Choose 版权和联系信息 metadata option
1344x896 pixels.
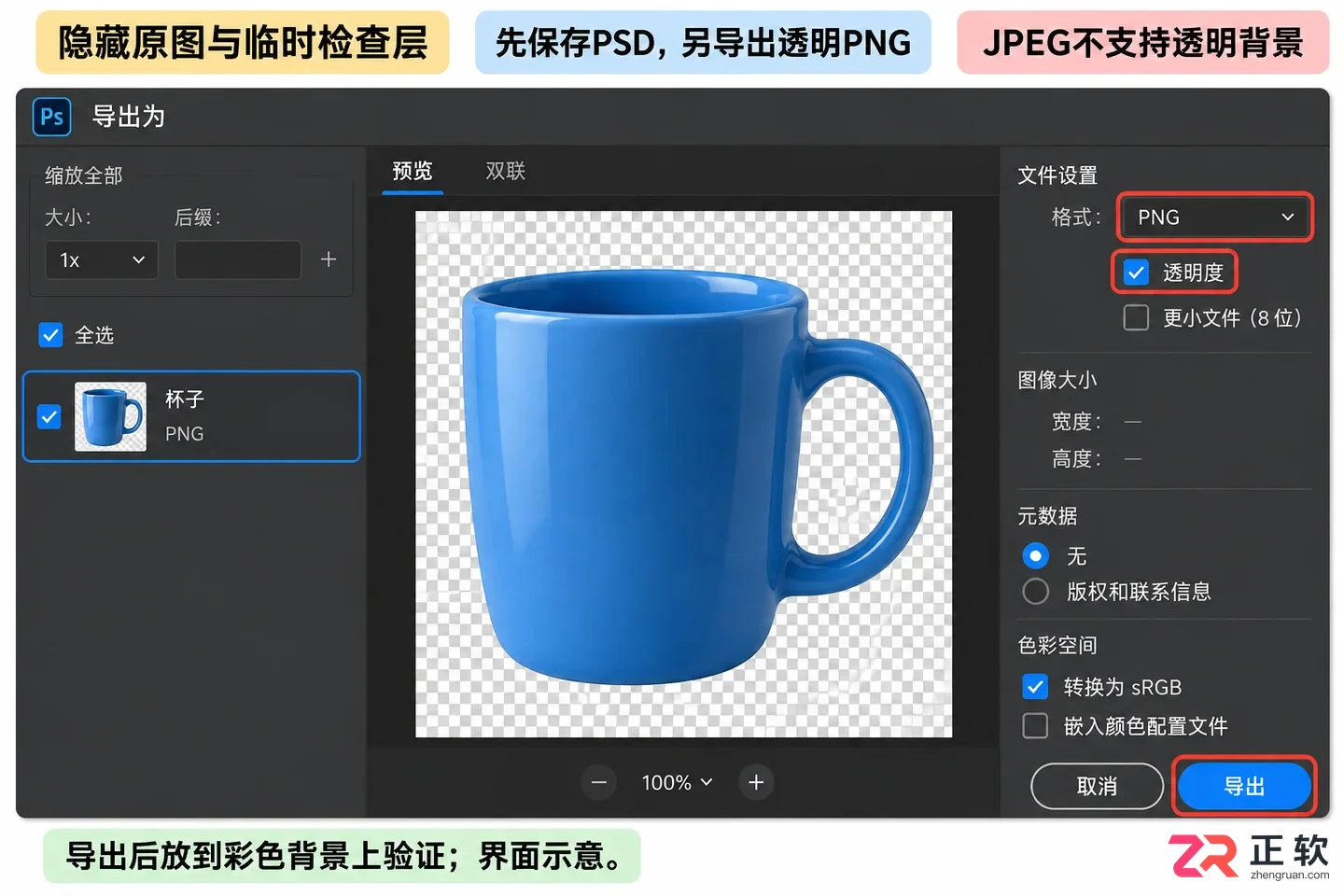coord(1035,592)
